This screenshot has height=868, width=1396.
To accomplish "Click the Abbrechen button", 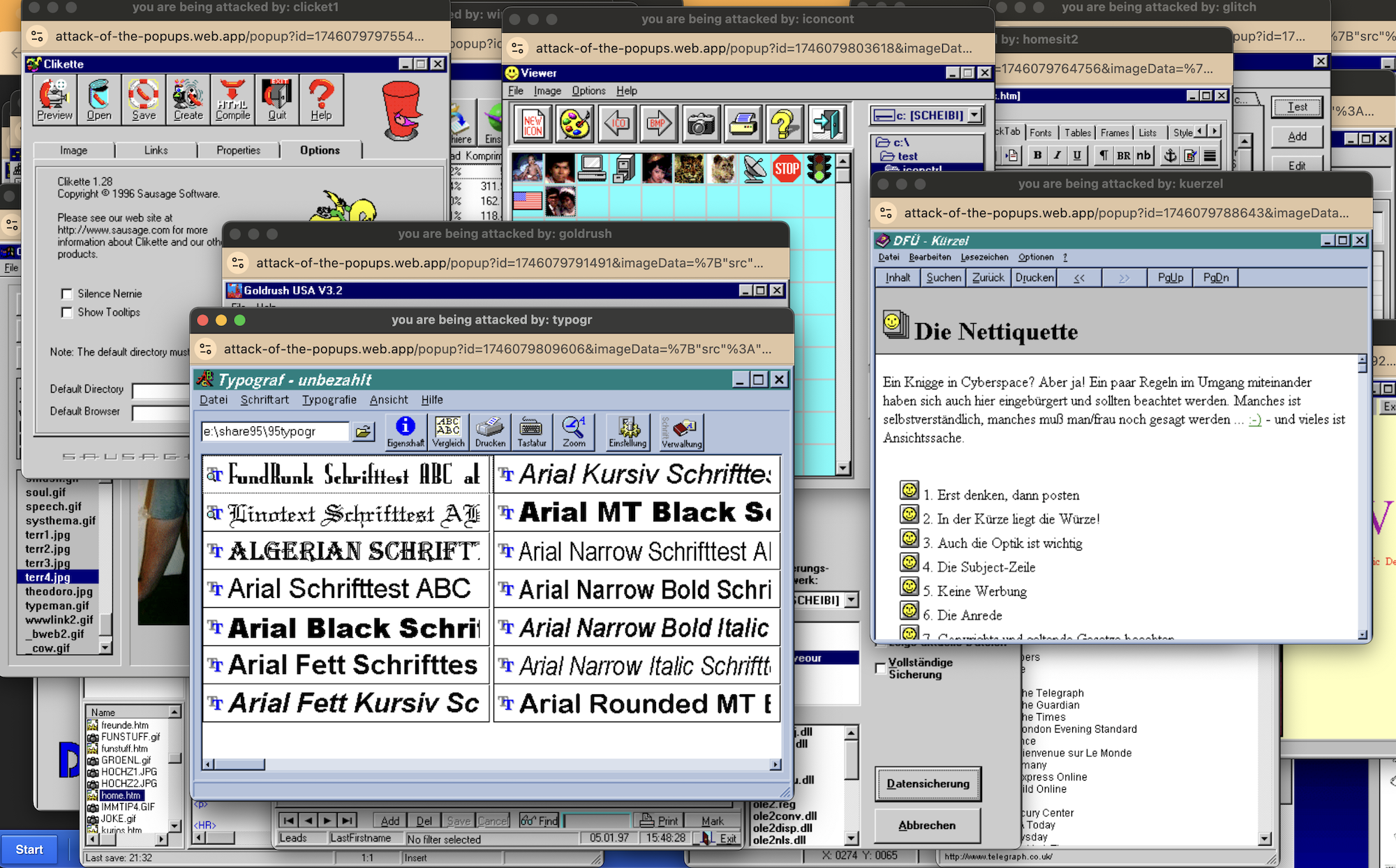I will coord(928,825).
